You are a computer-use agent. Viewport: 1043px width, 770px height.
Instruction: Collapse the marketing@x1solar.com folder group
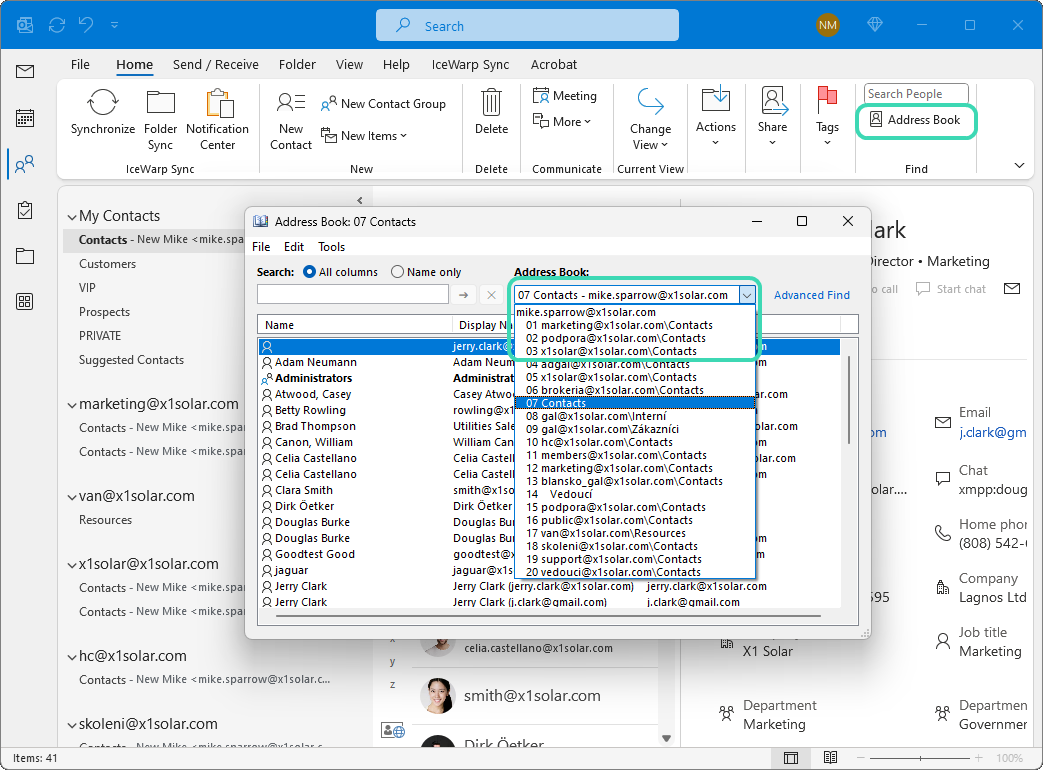point(71,404)
